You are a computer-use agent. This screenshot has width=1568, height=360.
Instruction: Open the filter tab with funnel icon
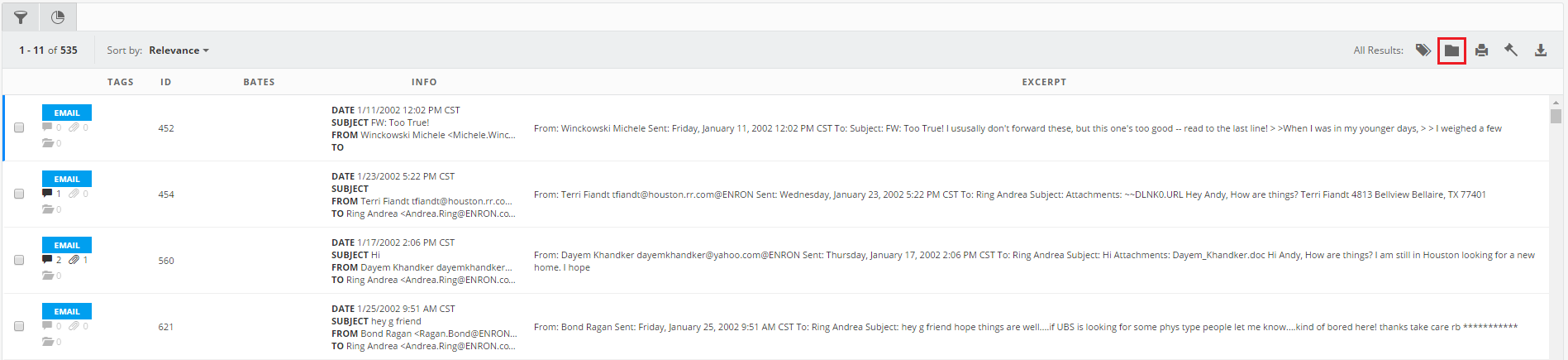tap(21, 17)
